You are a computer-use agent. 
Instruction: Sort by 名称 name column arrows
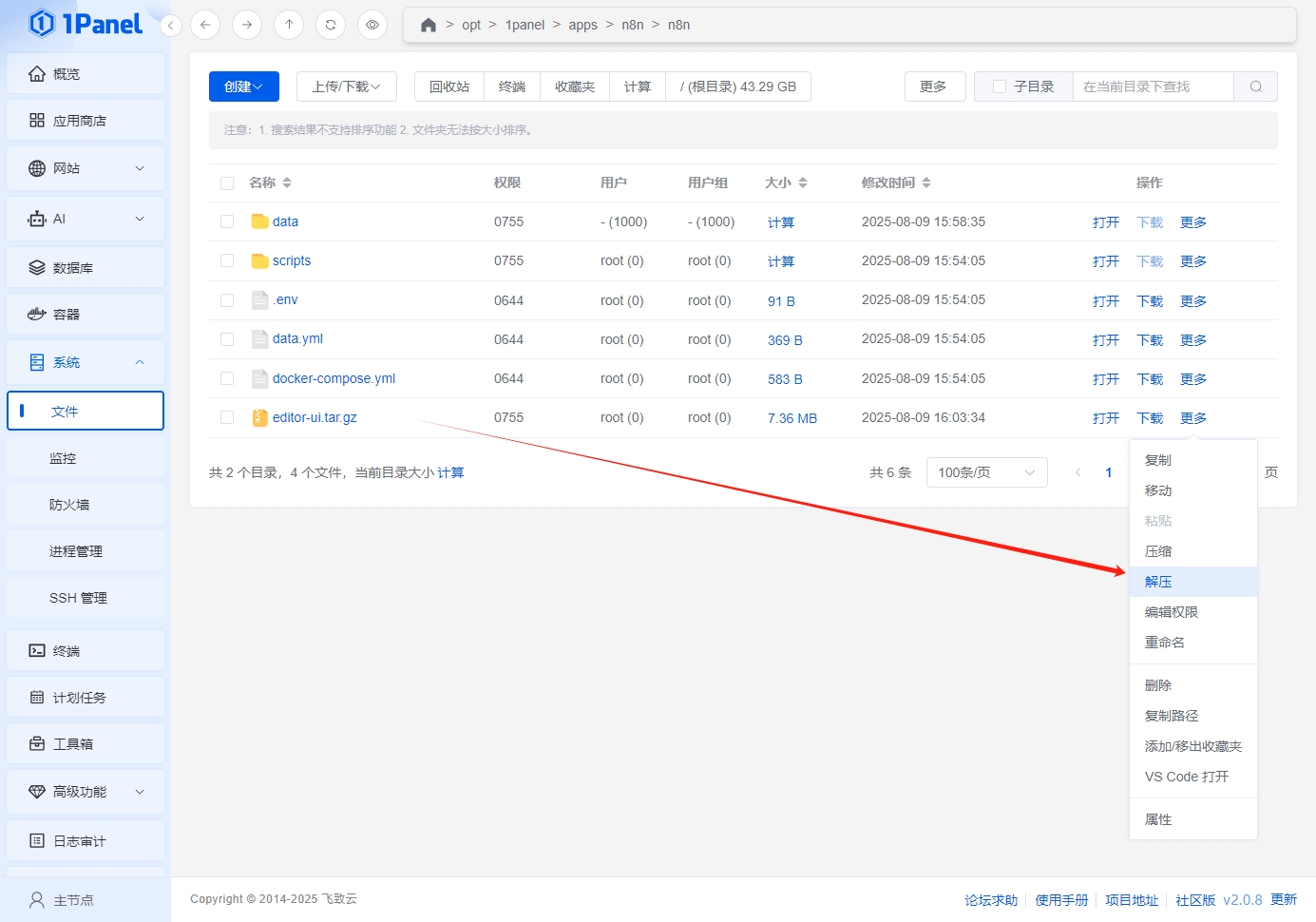(x=287, y=182)
